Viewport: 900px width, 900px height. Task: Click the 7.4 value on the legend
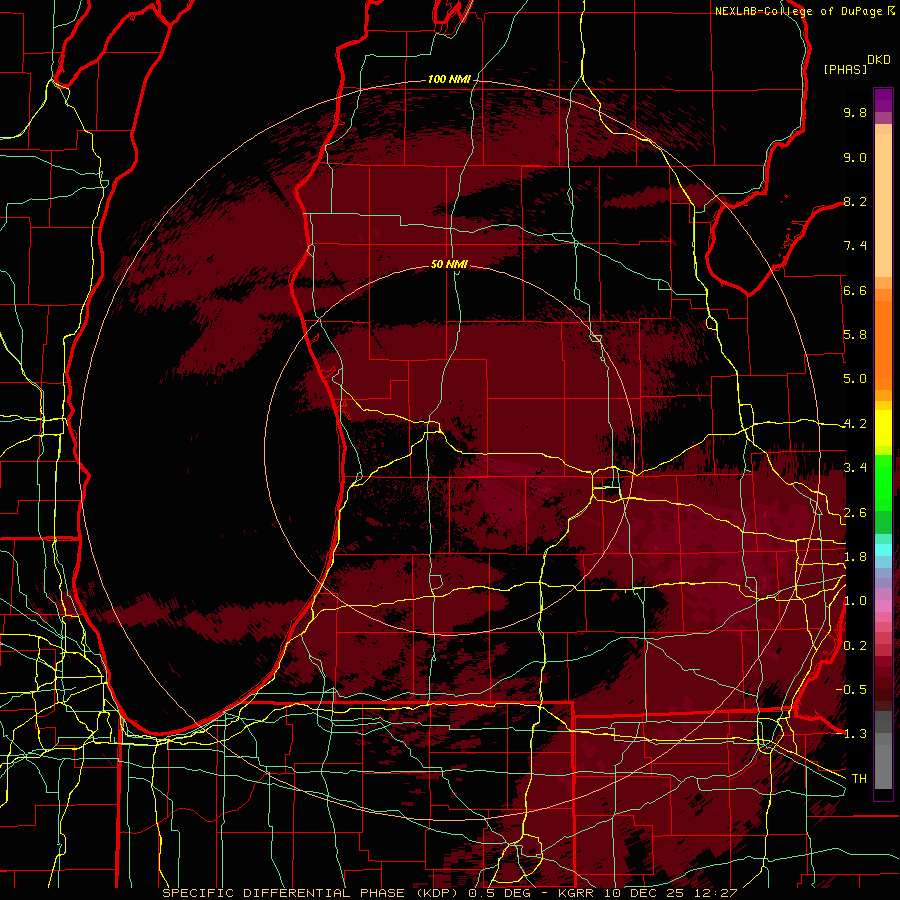(855, 246)
